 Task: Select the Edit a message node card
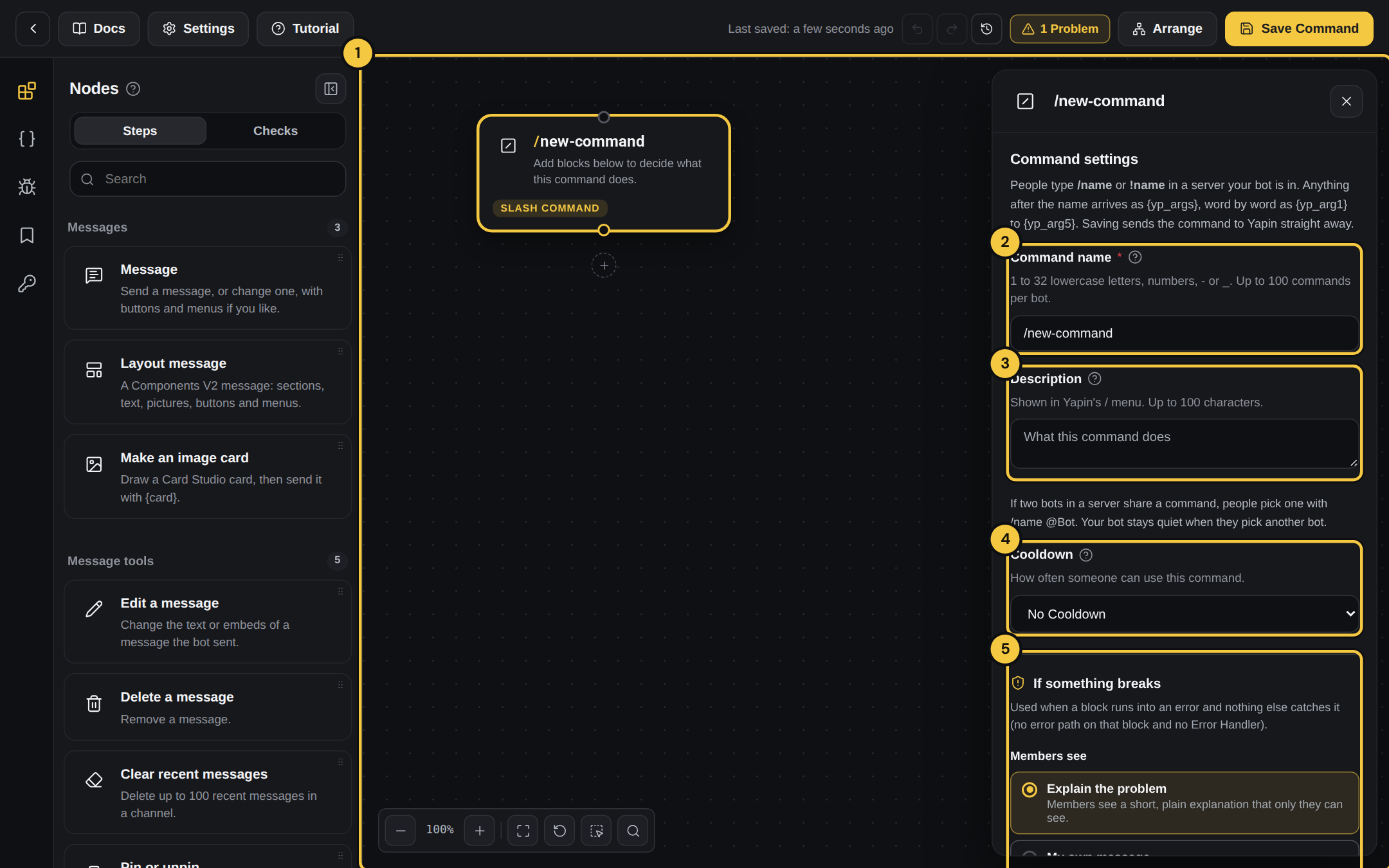pos(208,622)
